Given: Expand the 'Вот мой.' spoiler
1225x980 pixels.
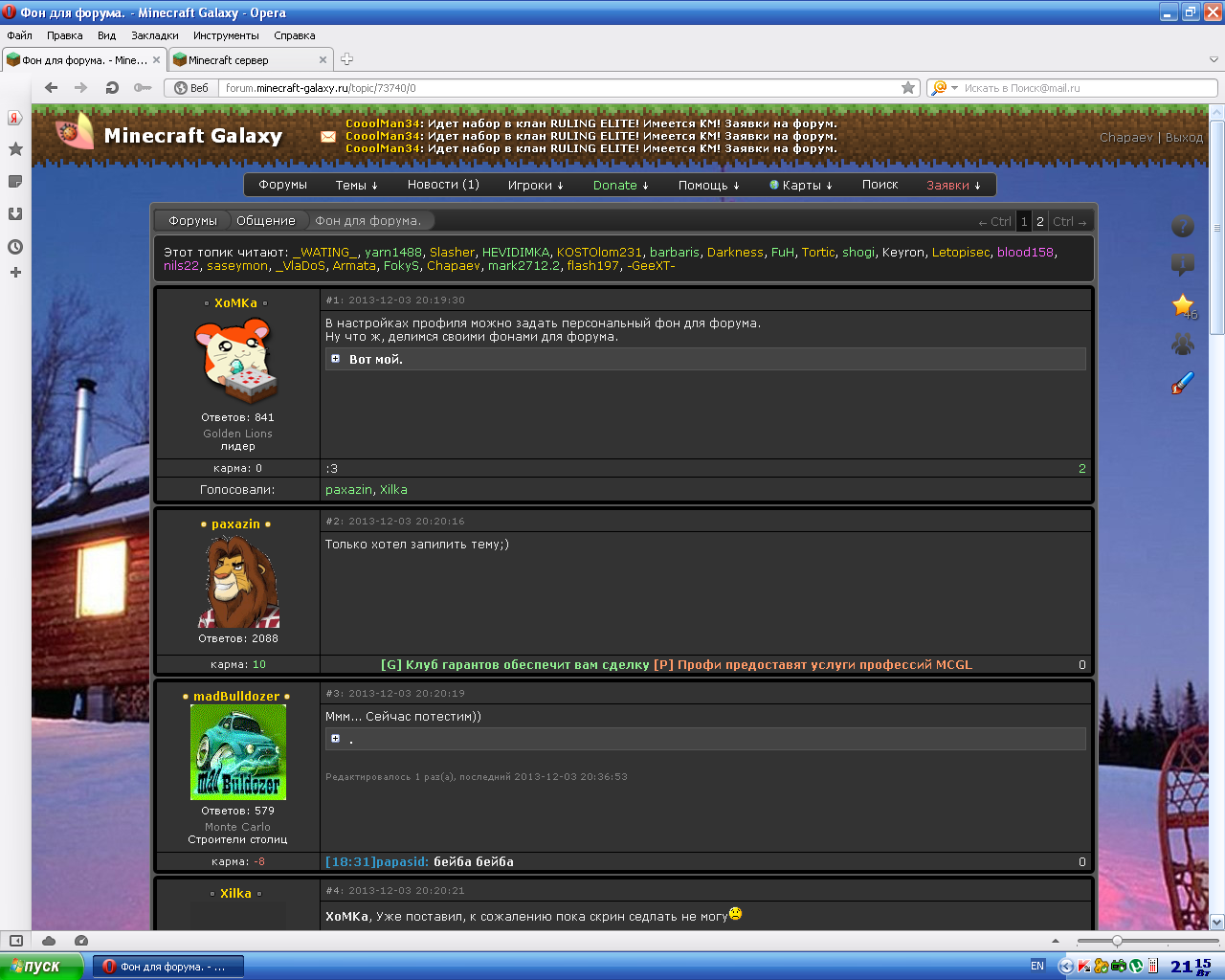Looking at the screenshot, I should tap(335, 359).
